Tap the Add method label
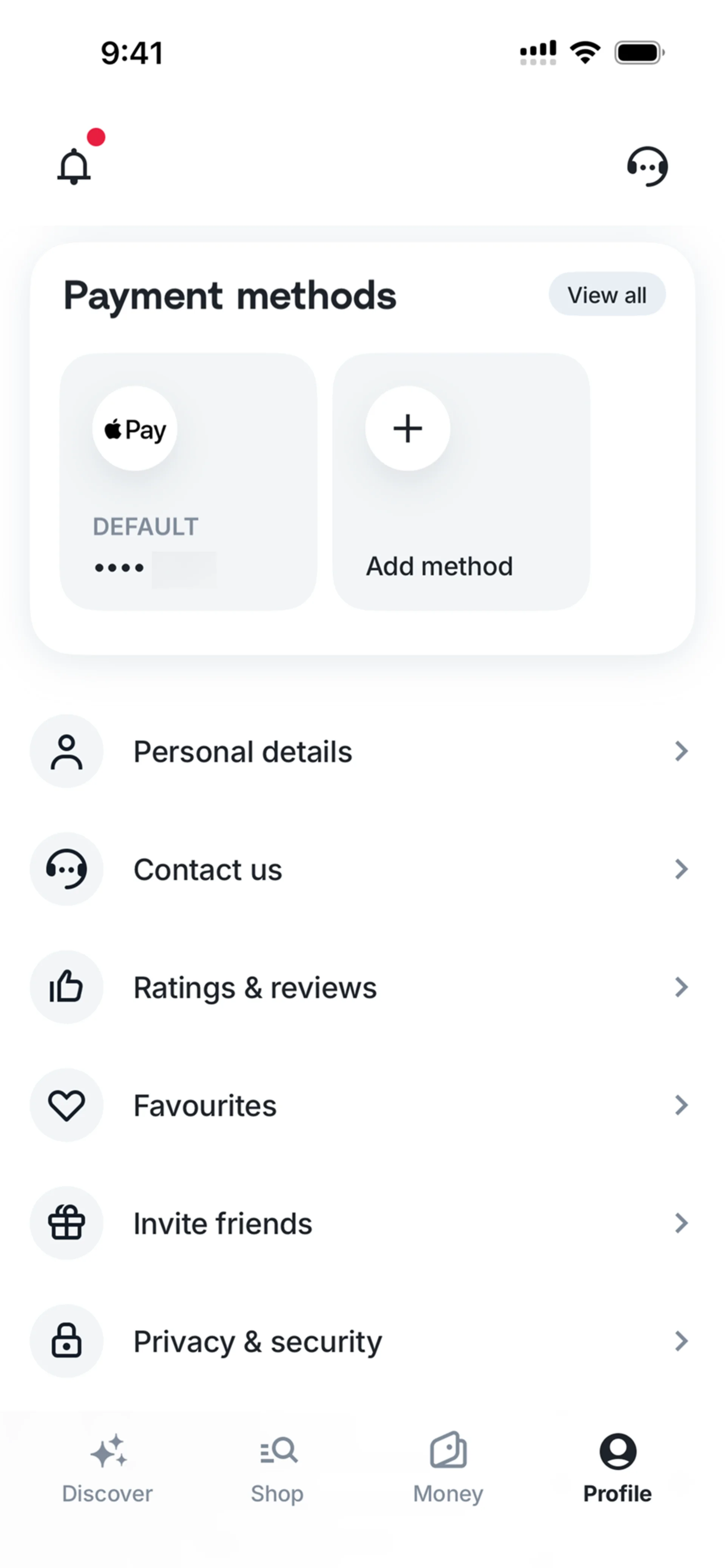 pyautogui.click(x=439, y=567)
